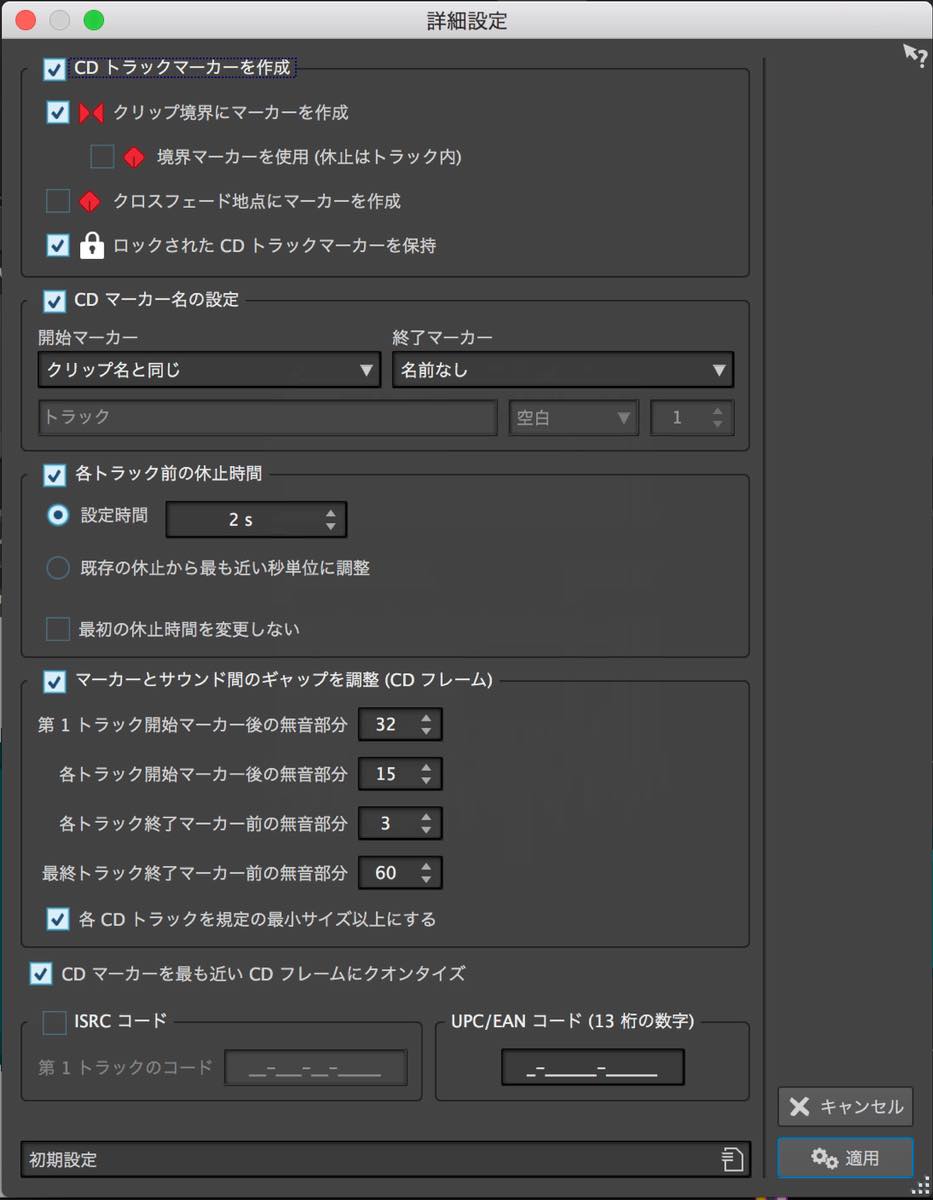Click red marker icon beside クロスフェード地点
Image resolution: width=933 pixels, height=1200 pixels.
pyautogui.click(x=90, y=201)
